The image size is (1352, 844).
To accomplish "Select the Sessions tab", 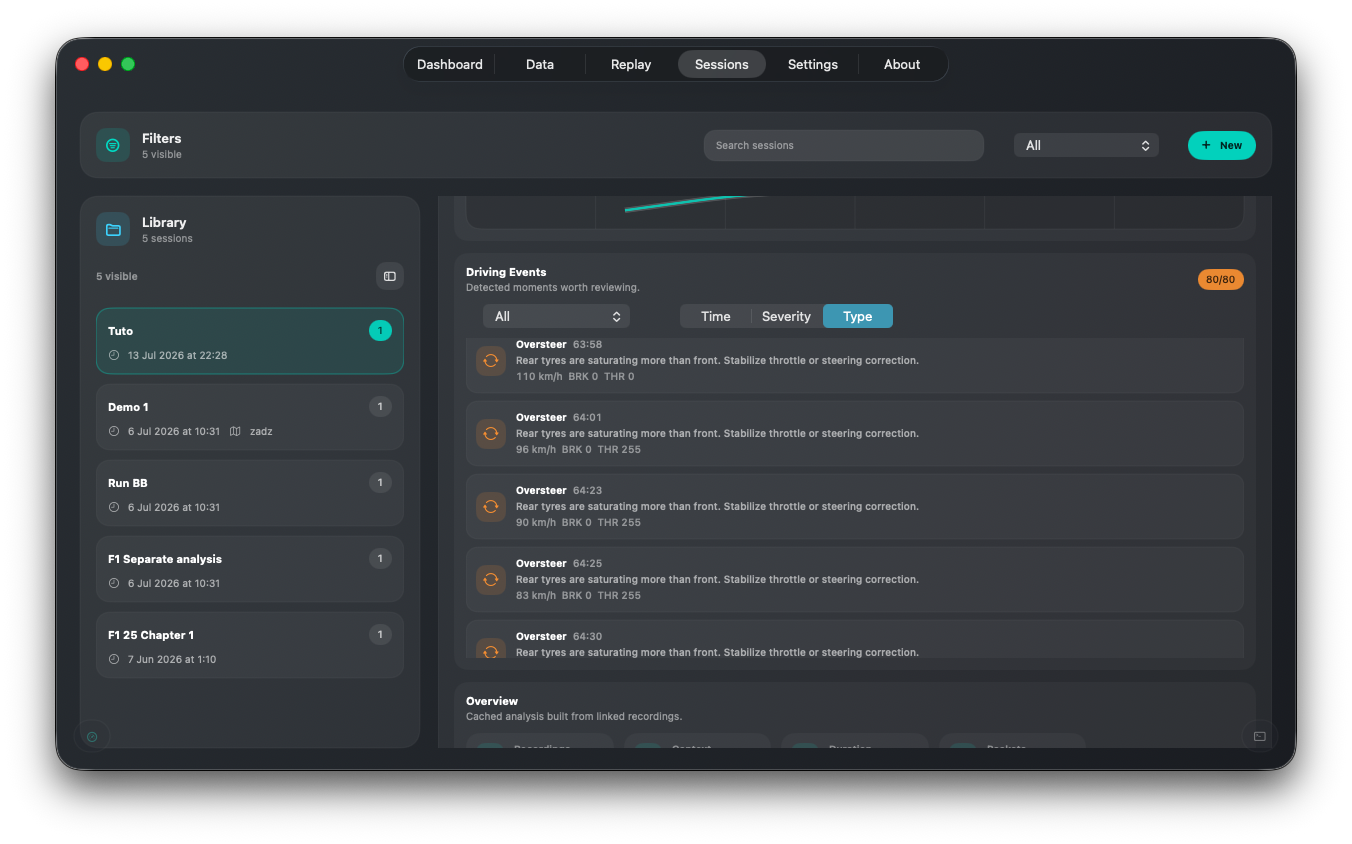I will point(722,64).
